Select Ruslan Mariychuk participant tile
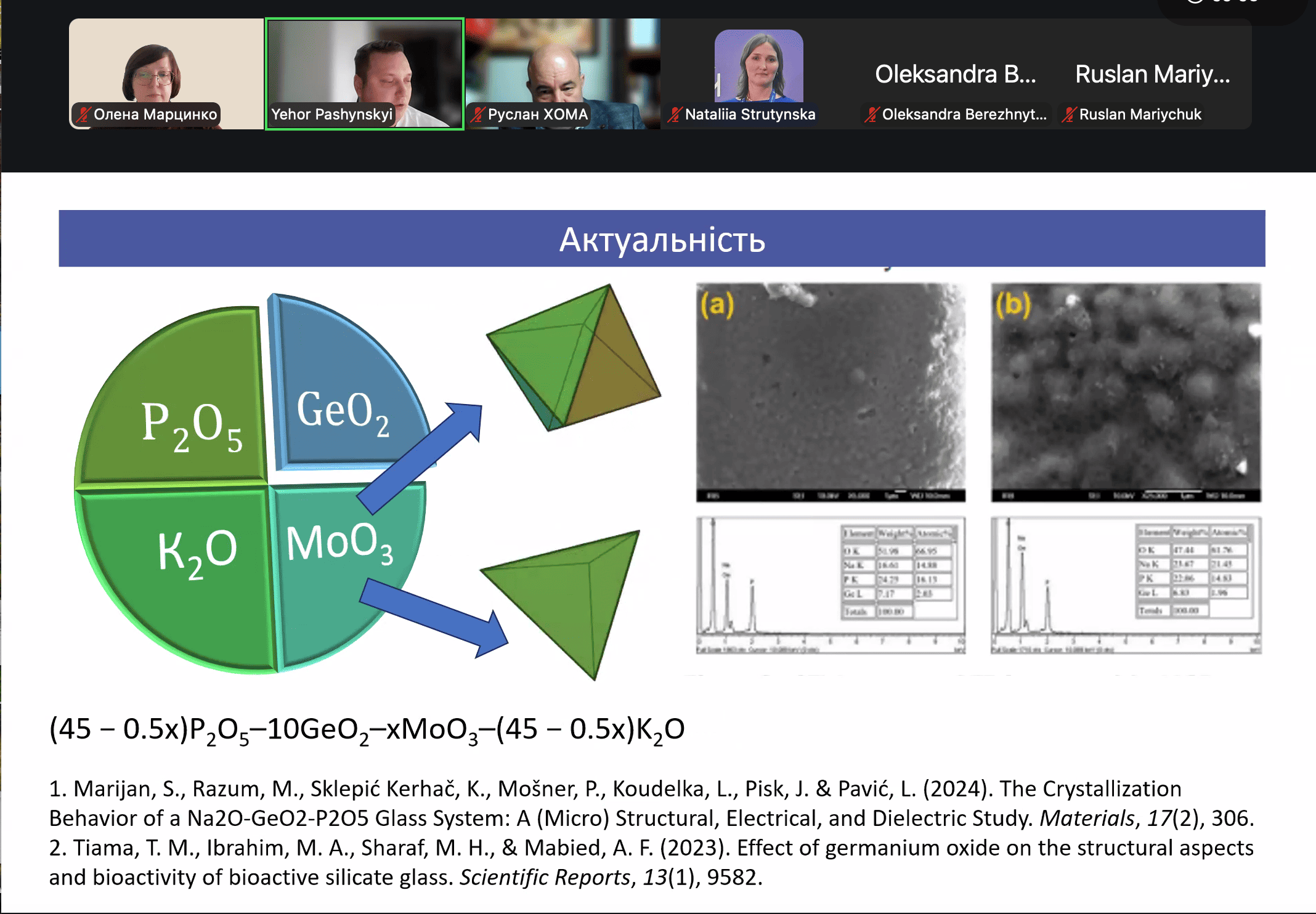This screenshot has width=1316, height=914. coord(1153,74)
